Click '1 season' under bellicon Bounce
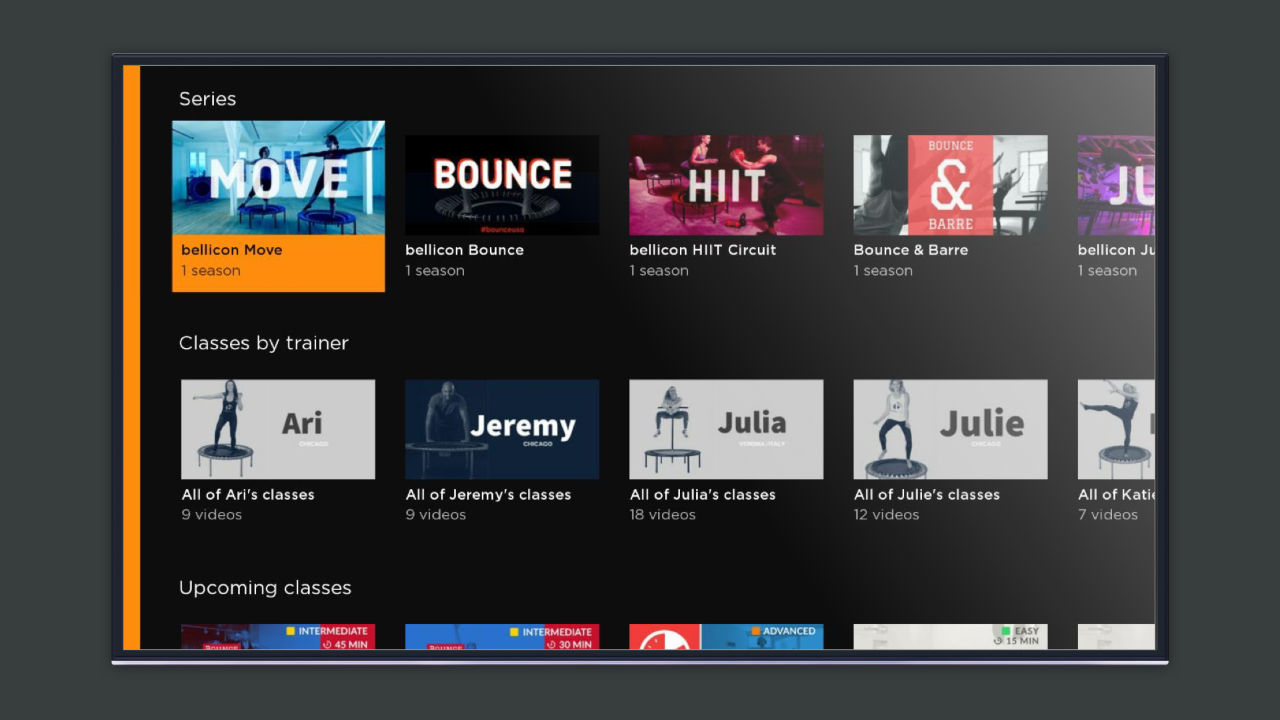This screenshot has height=720, width=1280. (435, 271)
